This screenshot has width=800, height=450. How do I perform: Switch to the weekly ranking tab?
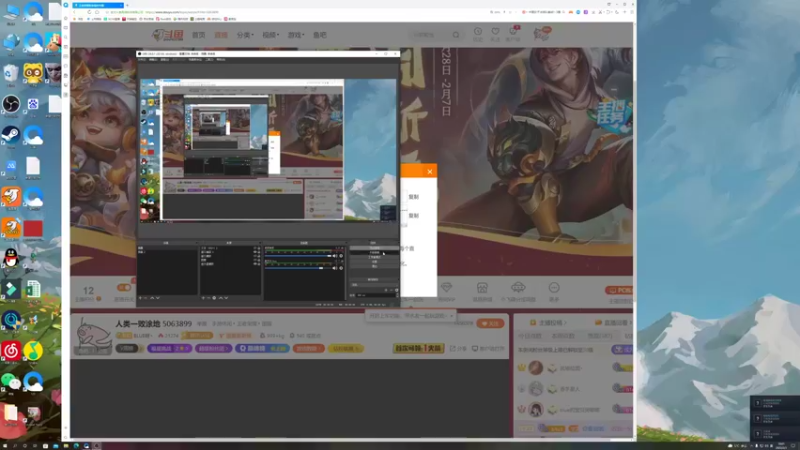[x=563, y=336]
